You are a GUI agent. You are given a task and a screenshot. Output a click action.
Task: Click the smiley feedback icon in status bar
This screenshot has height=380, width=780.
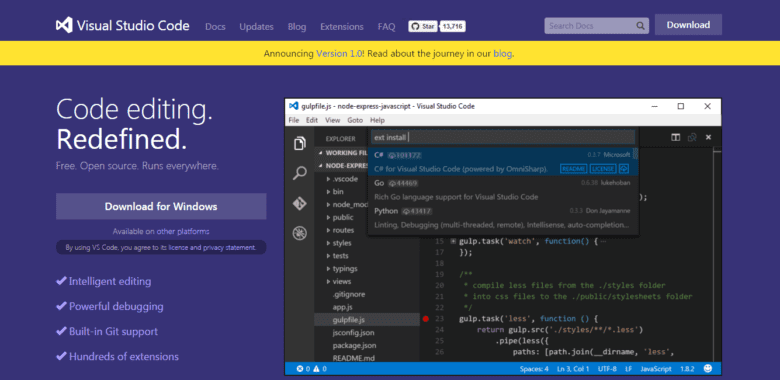708,369
